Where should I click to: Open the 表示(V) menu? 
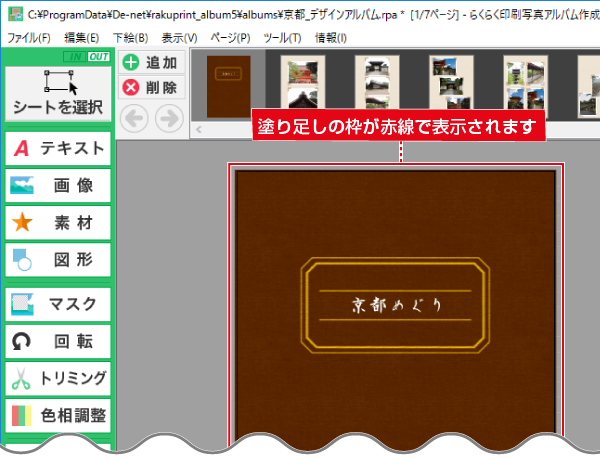(x=179, y=38)
